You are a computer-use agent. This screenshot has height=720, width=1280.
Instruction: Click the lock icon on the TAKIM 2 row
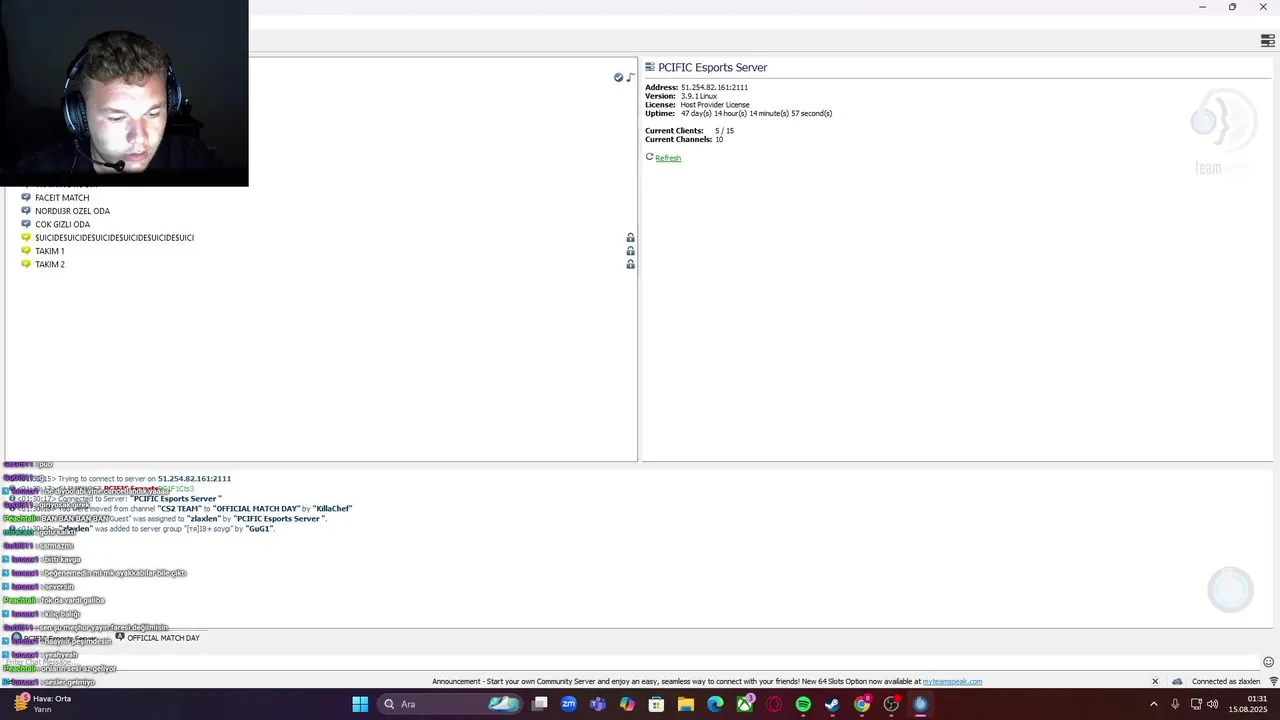[x=630, y=264]
